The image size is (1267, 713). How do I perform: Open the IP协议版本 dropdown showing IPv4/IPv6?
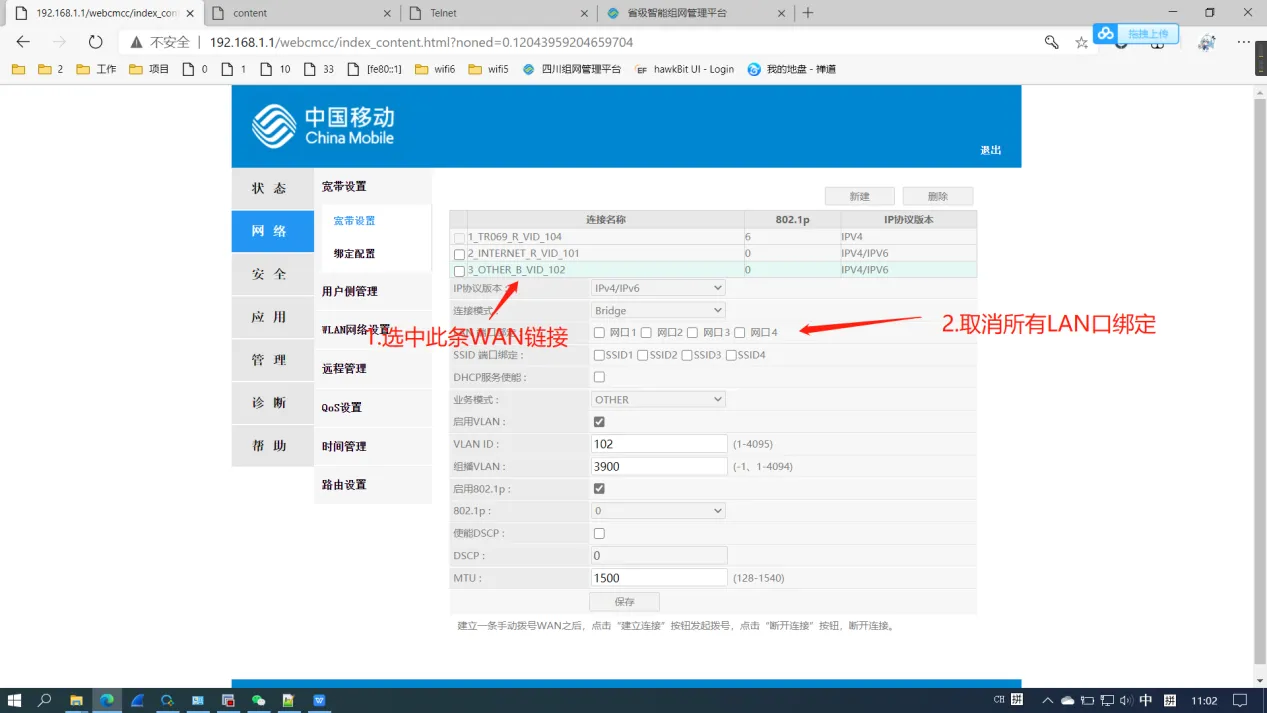pyautogui.click(x=658, y=288)
